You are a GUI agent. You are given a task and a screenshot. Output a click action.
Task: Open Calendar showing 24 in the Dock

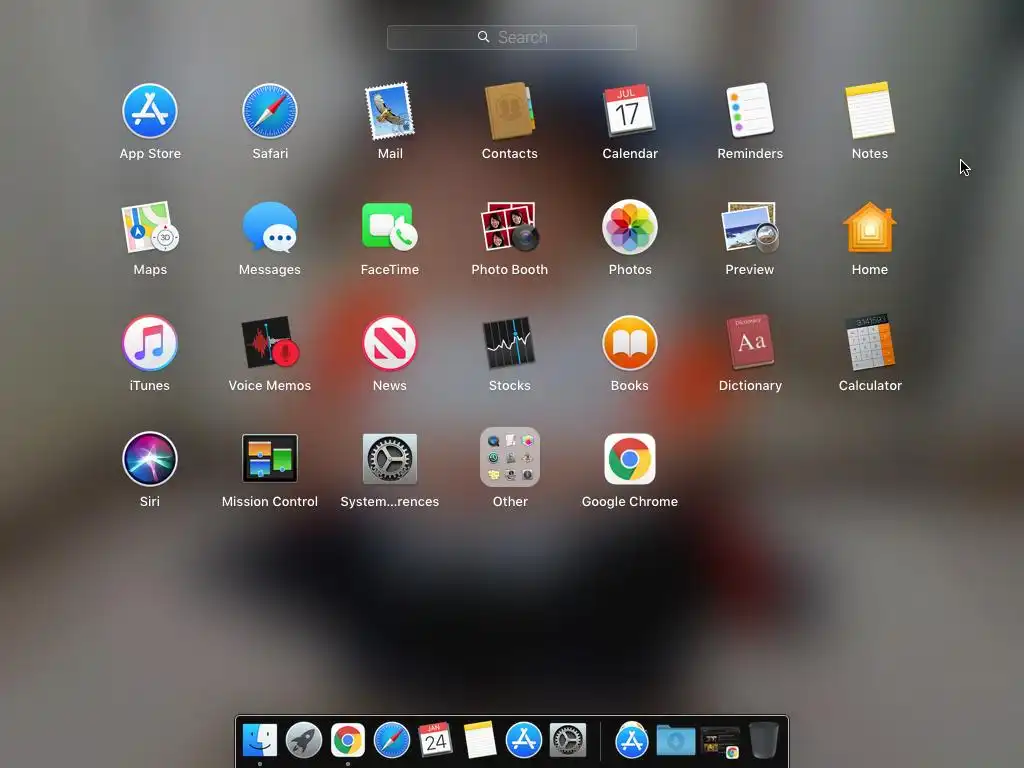pos(436,740)
